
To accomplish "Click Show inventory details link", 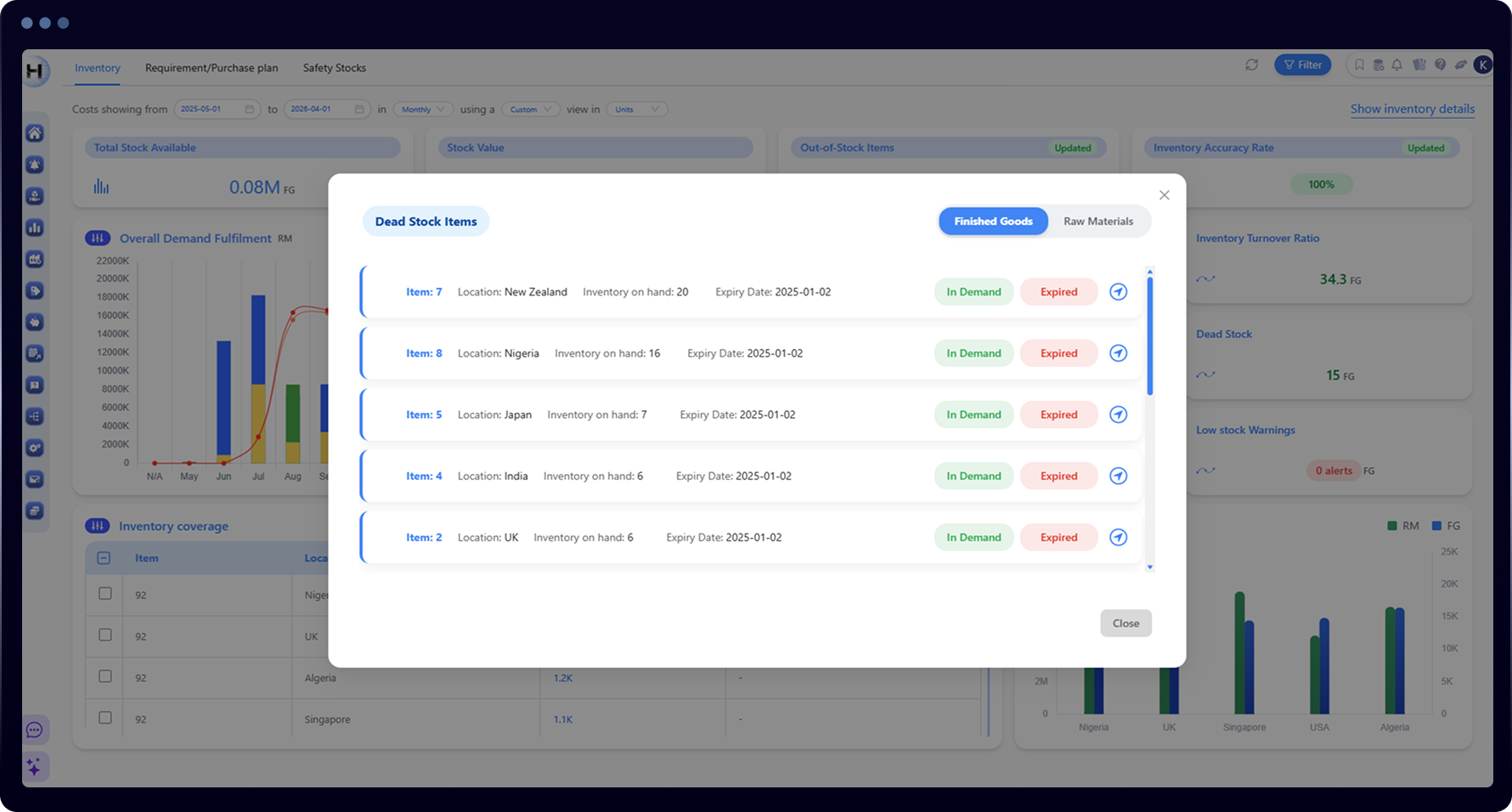I will point(1413,109).
